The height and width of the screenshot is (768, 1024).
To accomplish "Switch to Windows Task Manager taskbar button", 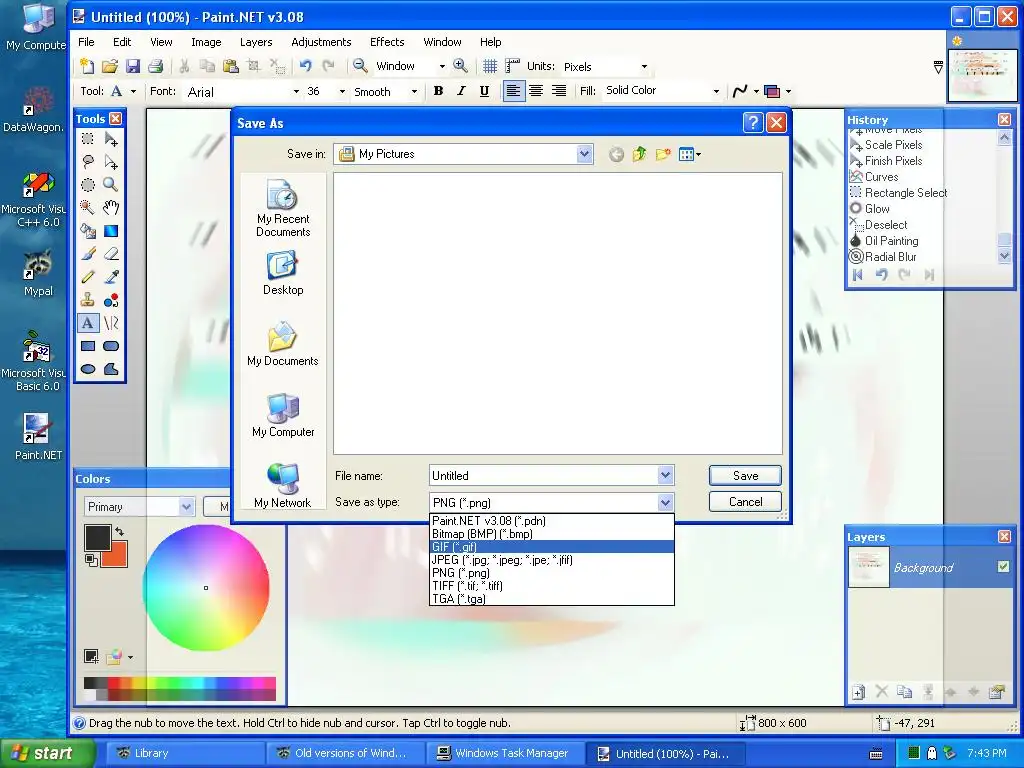I will 504,753.
